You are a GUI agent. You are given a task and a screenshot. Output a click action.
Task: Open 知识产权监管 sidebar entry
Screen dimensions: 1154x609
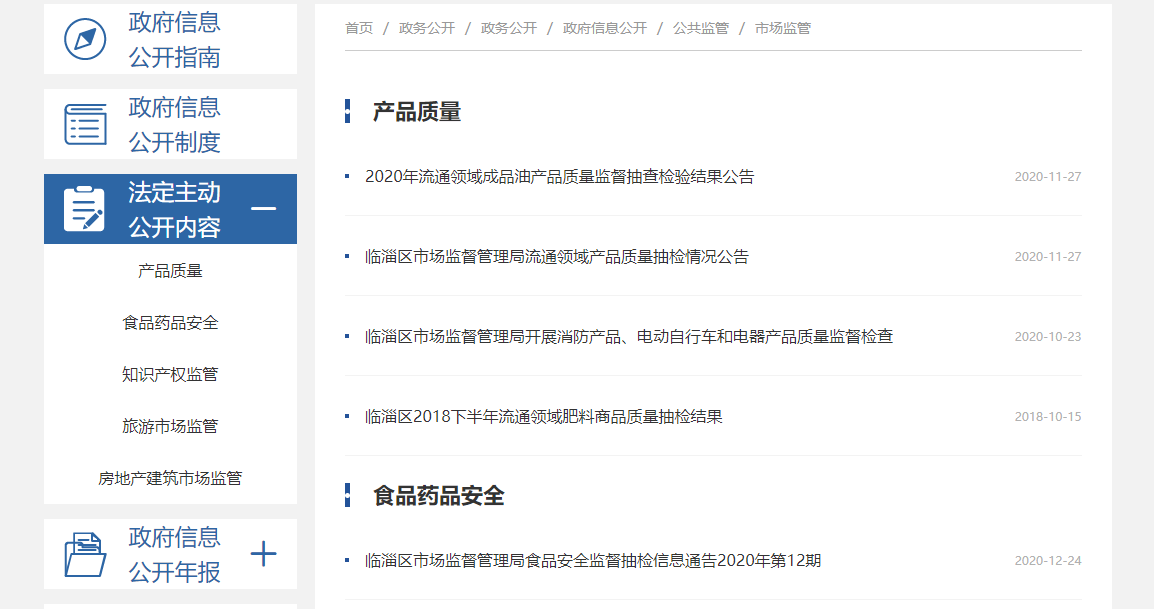[x=170, y=375]
